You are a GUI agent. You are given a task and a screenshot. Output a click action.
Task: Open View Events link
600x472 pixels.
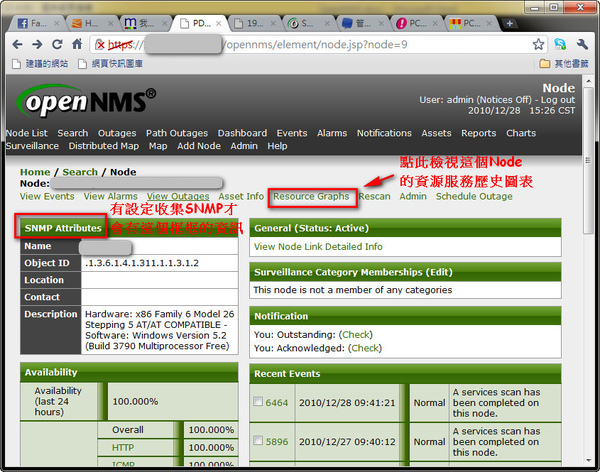(x=47, y=196)
